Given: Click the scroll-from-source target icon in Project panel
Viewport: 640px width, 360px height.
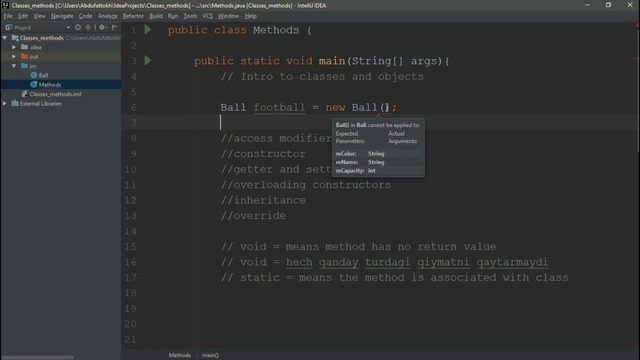Looking at the screenshot, I should click(x=78, y=27).
